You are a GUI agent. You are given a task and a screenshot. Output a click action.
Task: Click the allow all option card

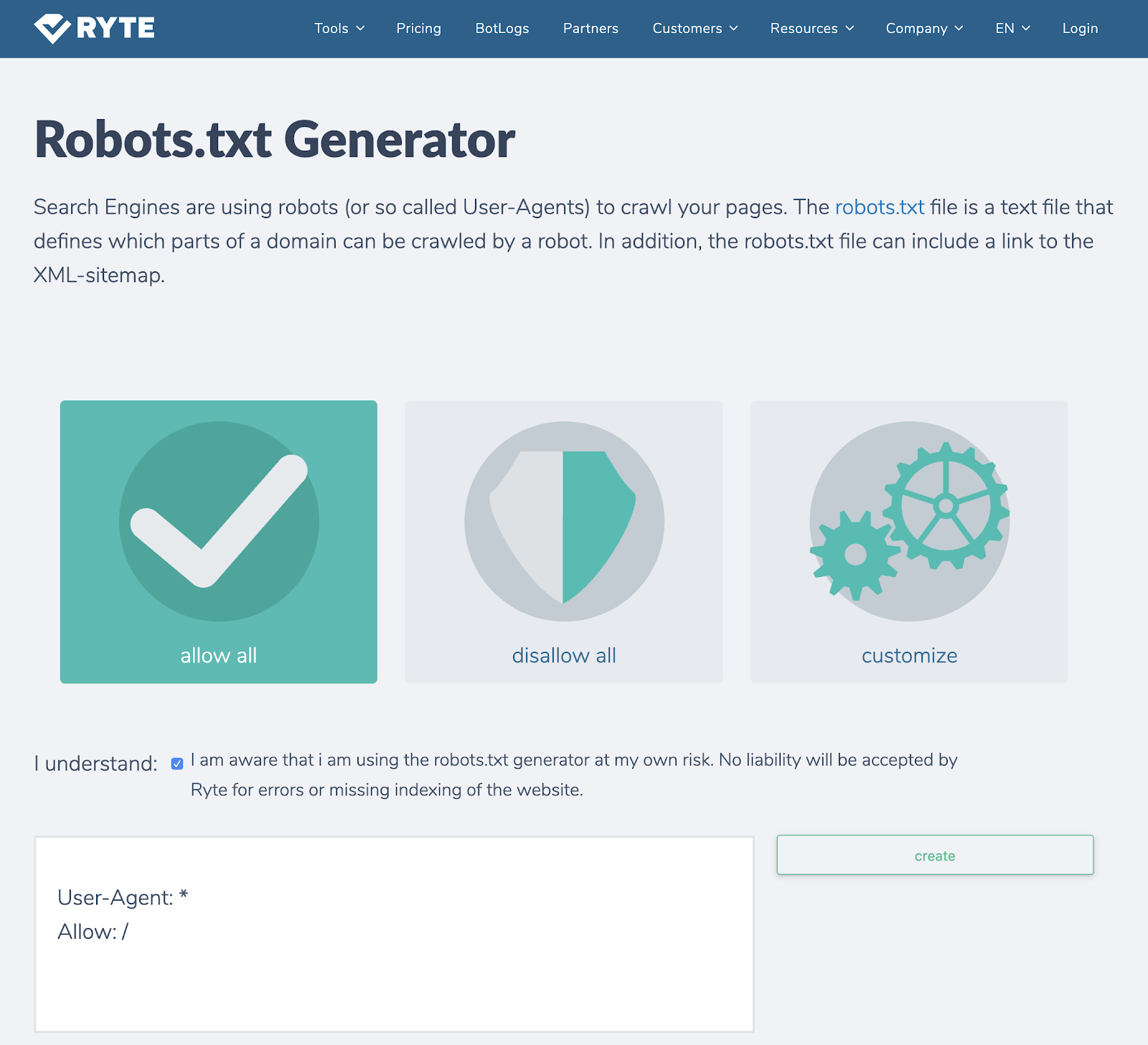tap(218, 542)
